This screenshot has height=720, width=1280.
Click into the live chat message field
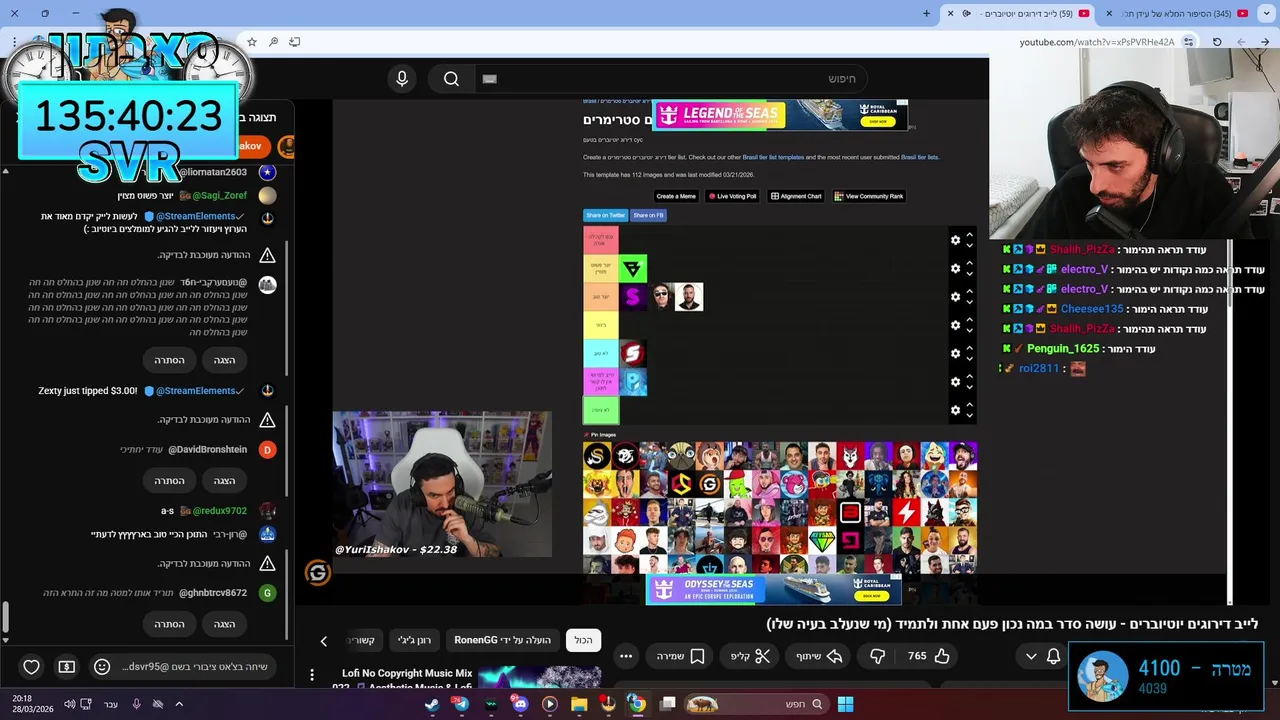point(194,667)
